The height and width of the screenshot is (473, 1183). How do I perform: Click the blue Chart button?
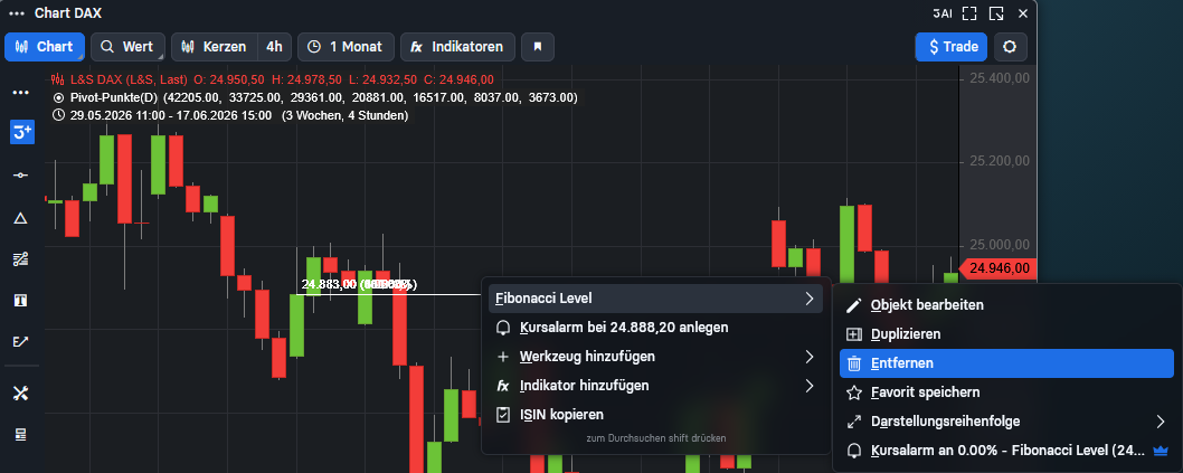pyautogui.click(x=45, y=47)
